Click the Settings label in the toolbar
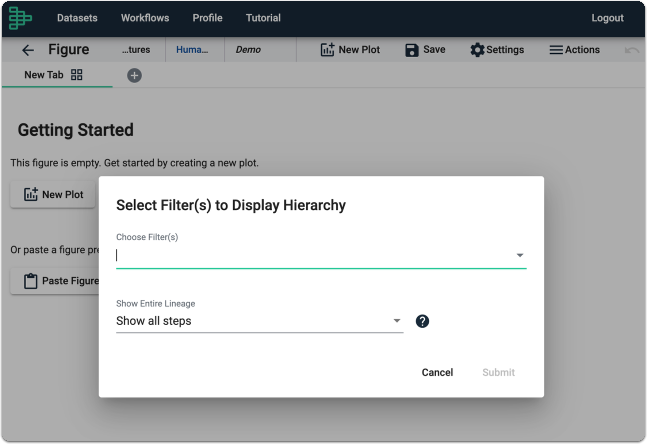The image size is (647, 444). [x=505, y=50]
